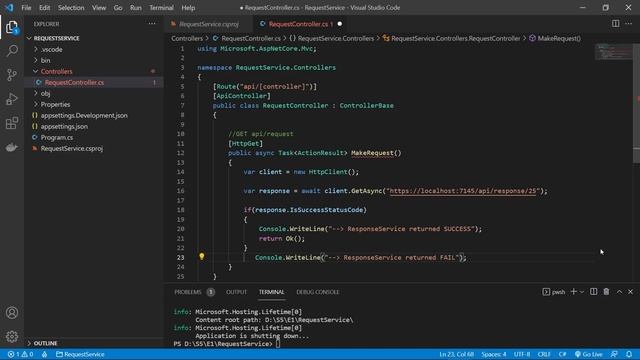Kill the terminal with trash icon
The height and width of the screenshot is (360, 640).
point(606,291)
